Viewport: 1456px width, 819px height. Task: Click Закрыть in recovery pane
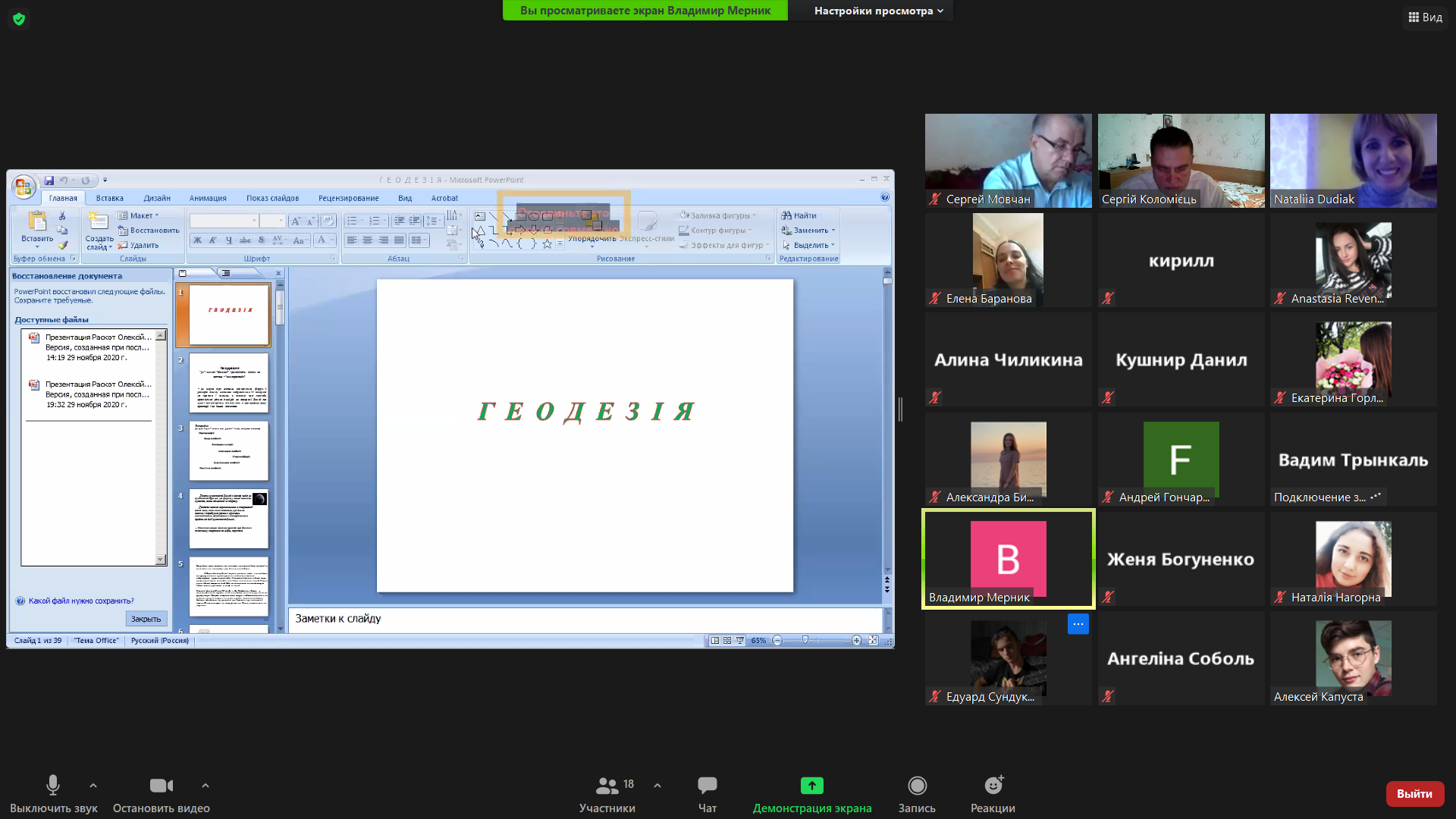(x=146, y=619)
